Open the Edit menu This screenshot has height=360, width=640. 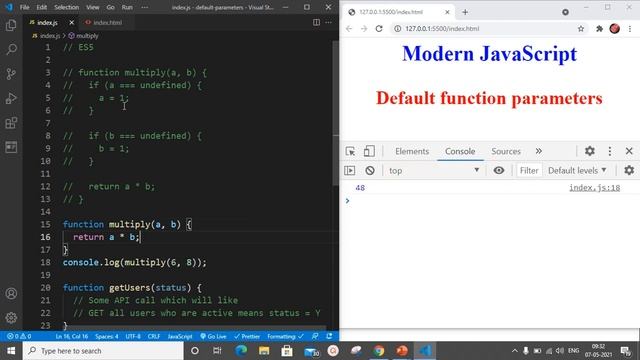[42, 7]
